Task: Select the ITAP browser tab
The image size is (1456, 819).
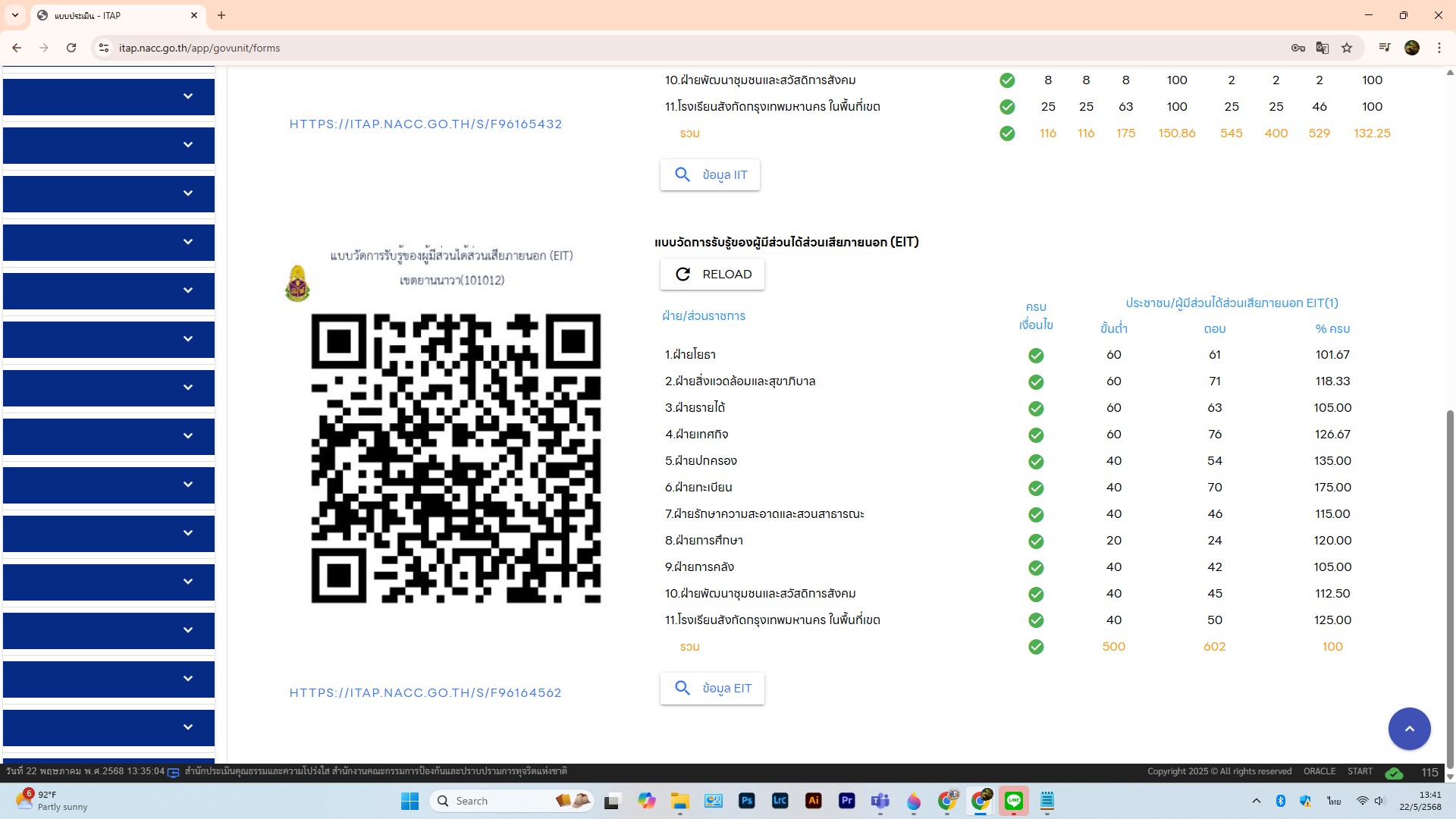Action: click(114, 15)
